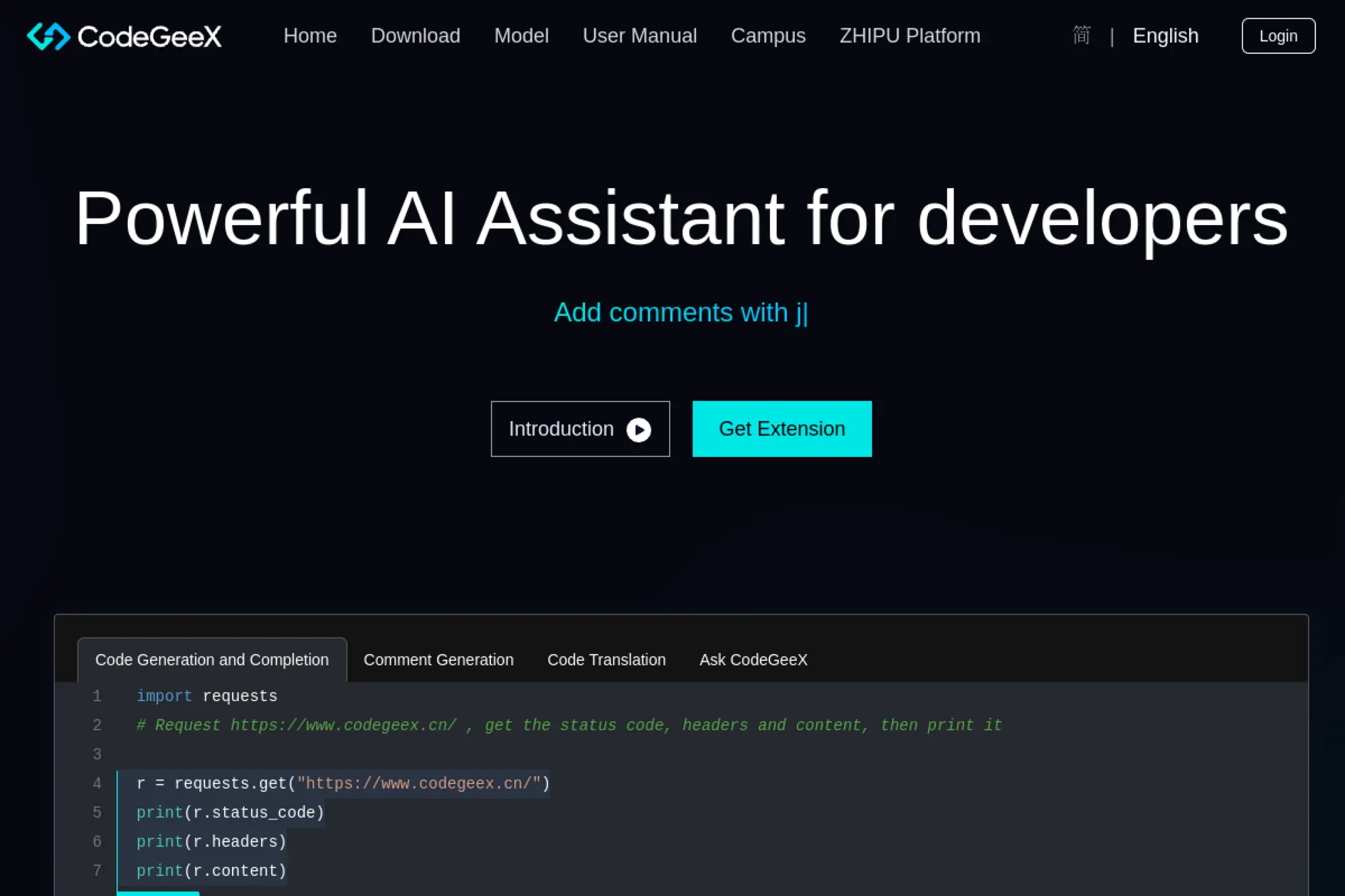Select English language option
1345x896 pixels.
coord(1165,36)
